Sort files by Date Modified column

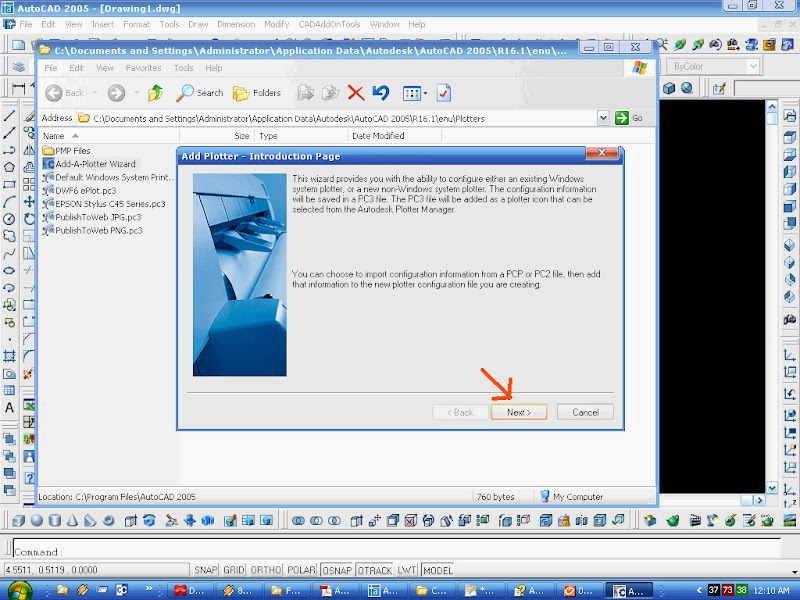point(394,136)
